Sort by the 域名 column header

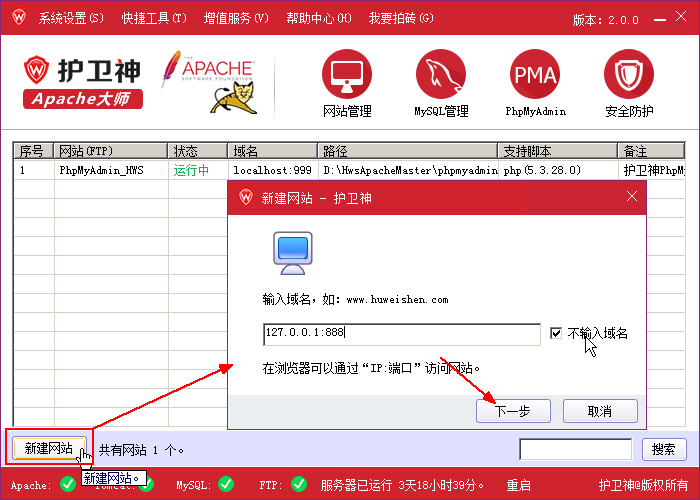273,151
